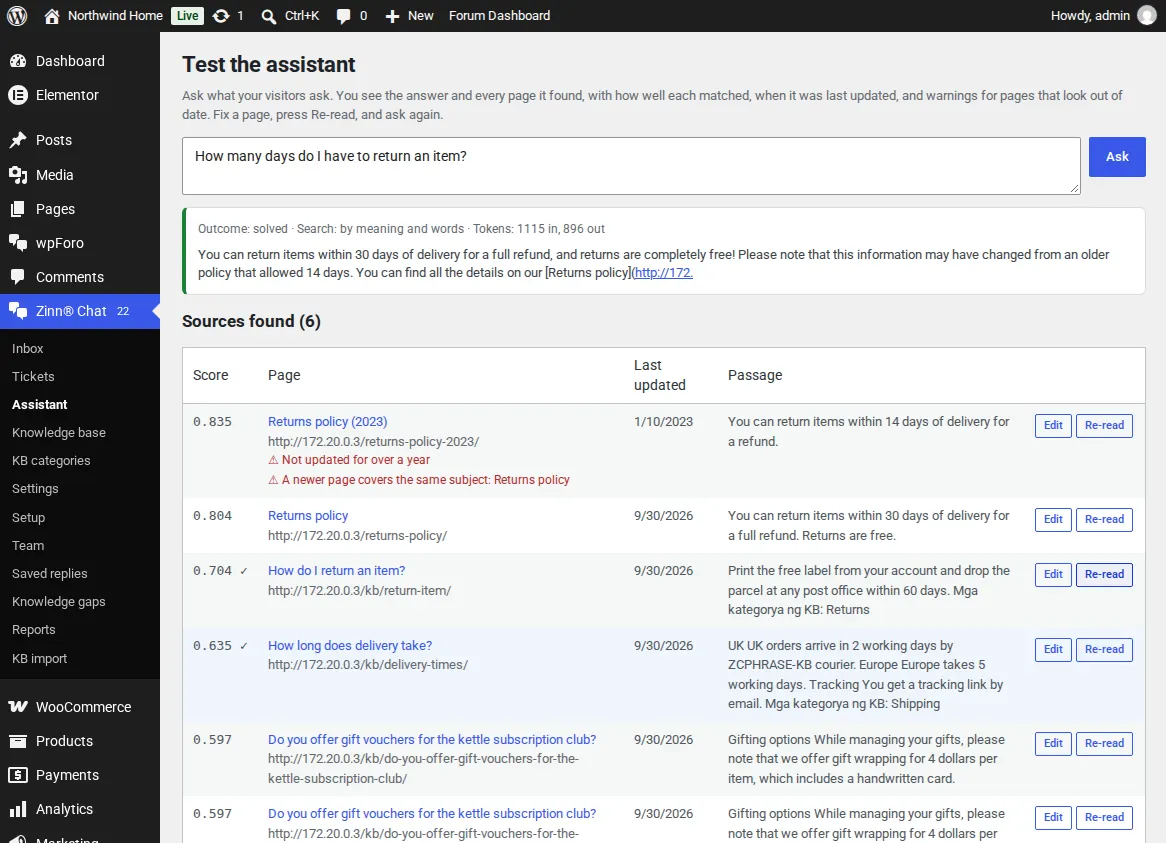This screenshot has width=1166, height=843.
Task: Click the Dashboard gauge icon
Action: 18,61
